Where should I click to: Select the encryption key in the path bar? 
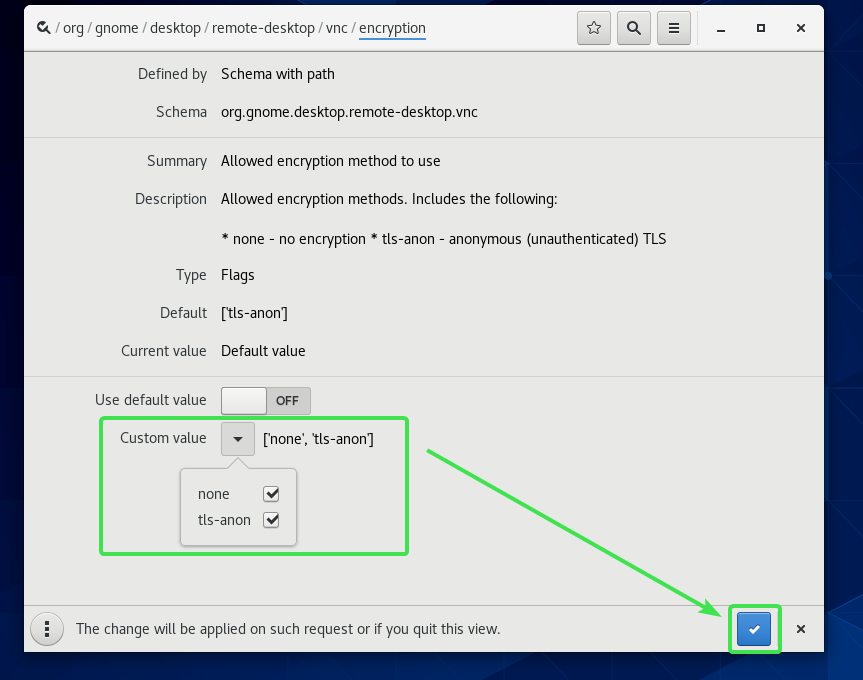(392, 29)
